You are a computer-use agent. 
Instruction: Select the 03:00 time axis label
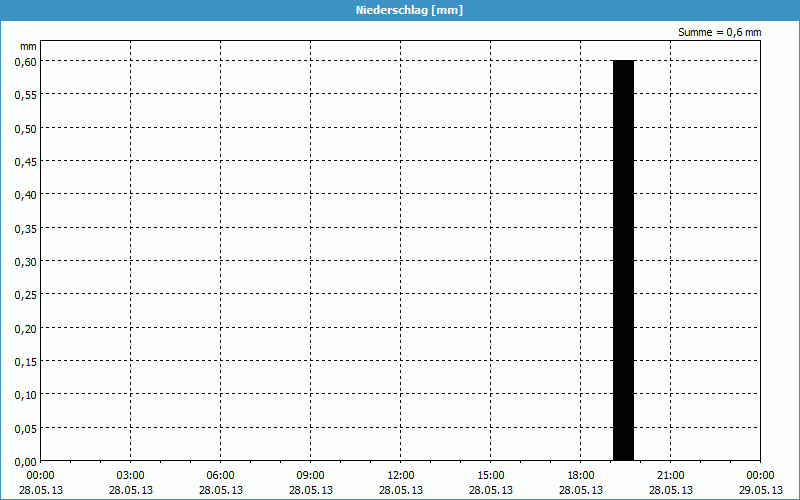[x=130, y=475]
